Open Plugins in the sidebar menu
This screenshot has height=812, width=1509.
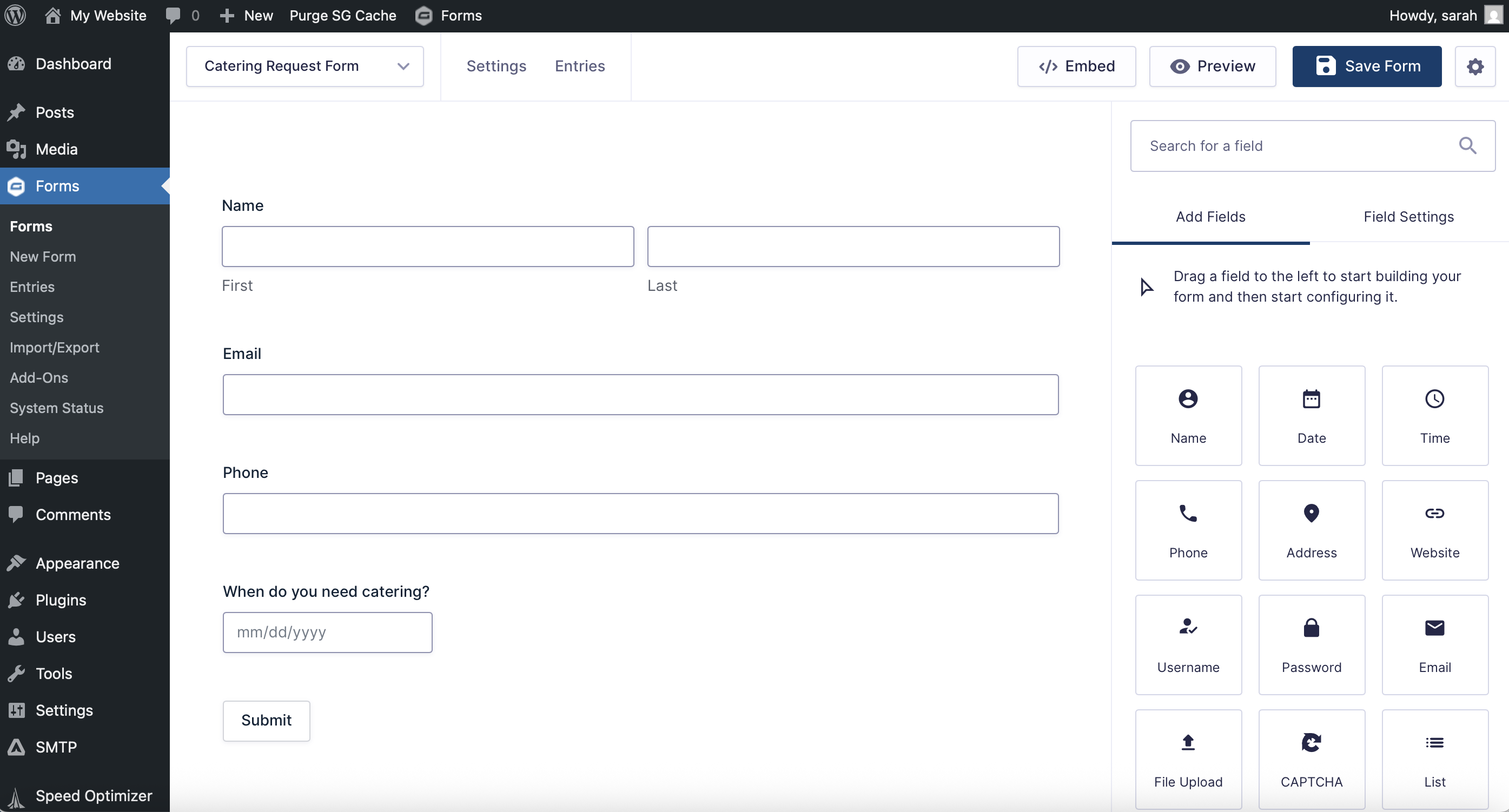point(61,600)
